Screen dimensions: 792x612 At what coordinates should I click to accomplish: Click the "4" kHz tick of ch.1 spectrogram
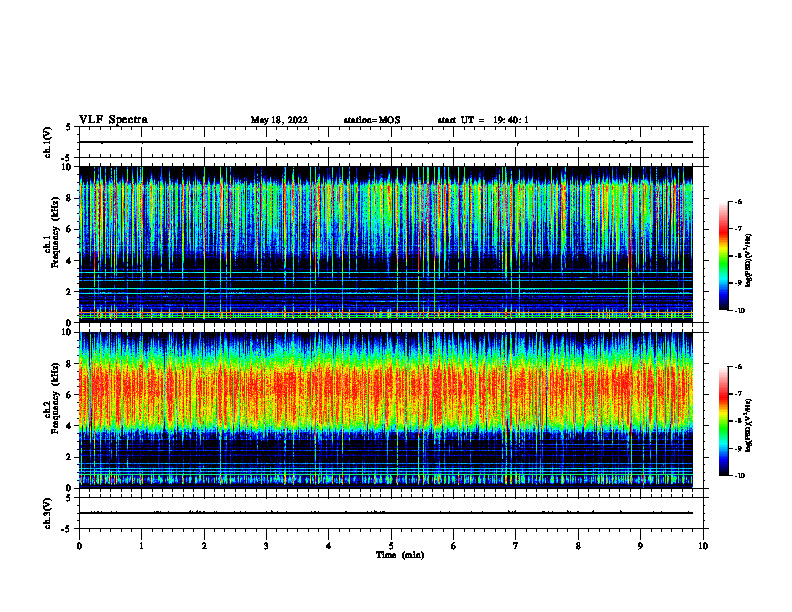[69, 261]
